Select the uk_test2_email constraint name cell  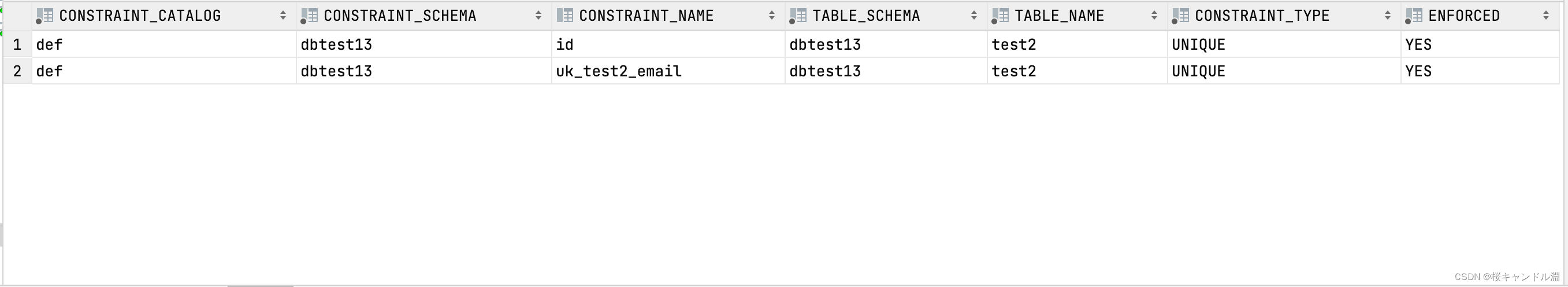[x=668, y=71]
